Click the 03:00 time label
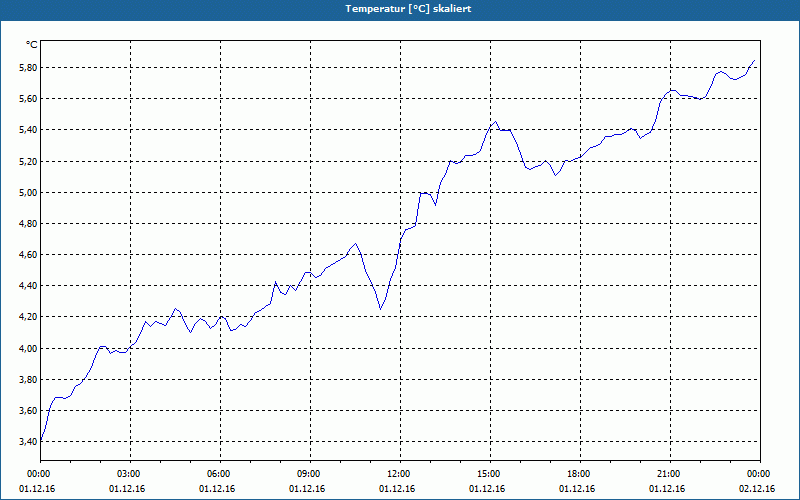 pyautogui.click(x=131, y=474)
